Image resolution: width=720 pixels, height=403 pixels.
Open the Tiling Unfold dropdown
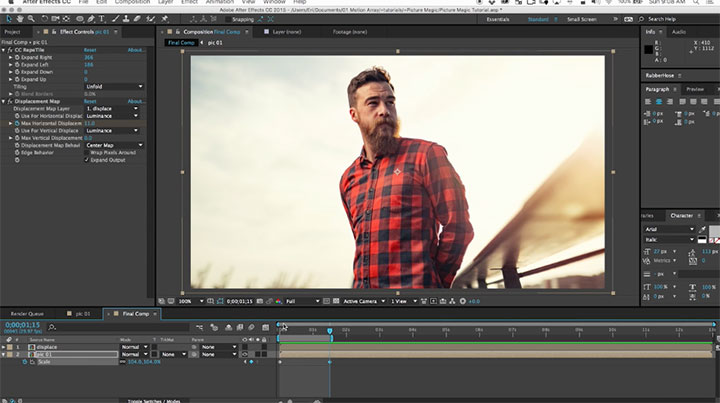[114, 87]
